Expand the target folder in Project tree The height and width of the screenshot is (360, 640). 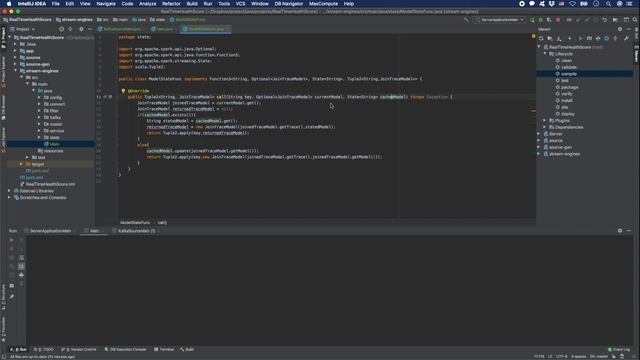[x=22, y=164]
